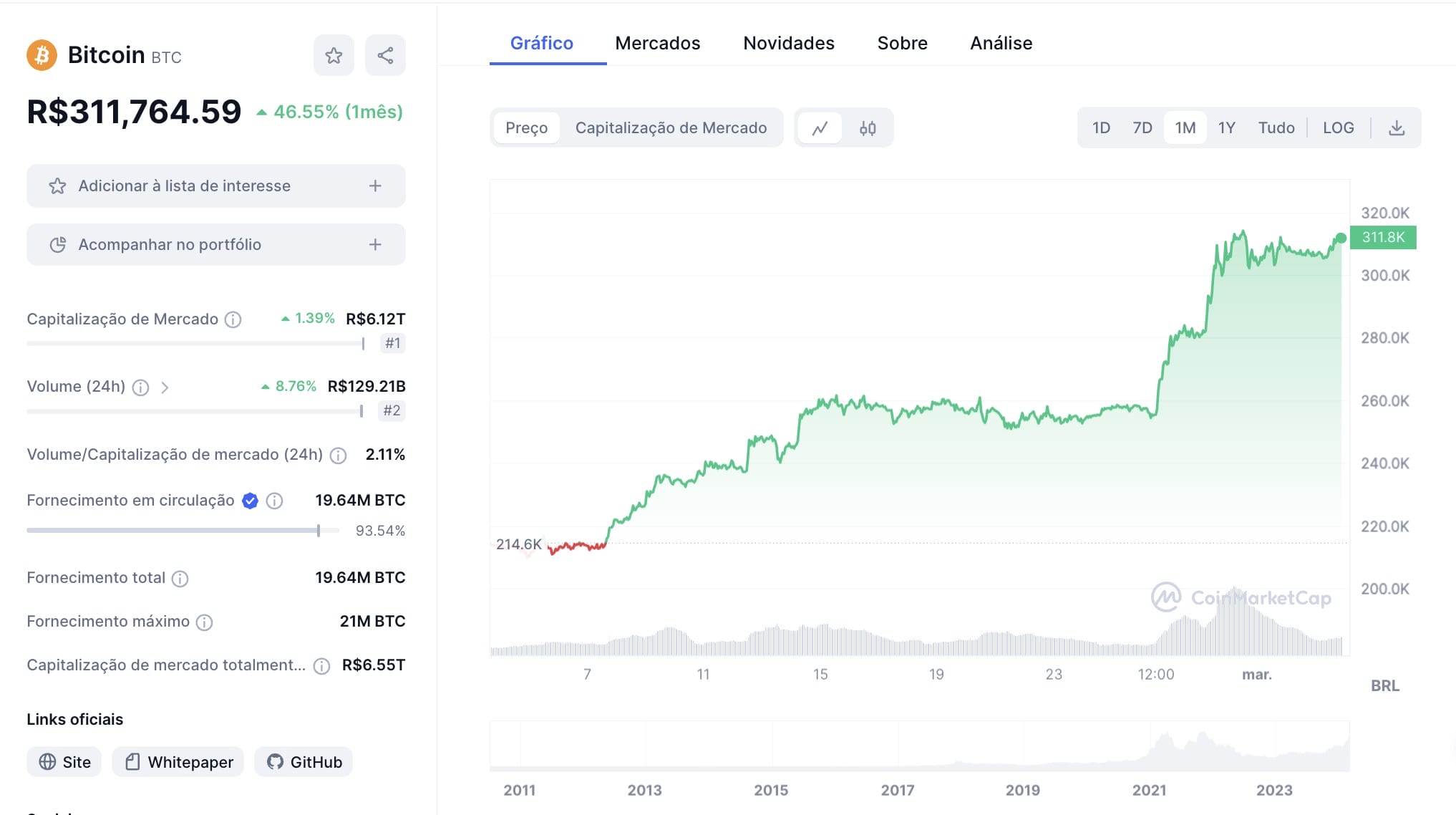Click the orange Bitcoin logo icon

(x=42, y=55)
